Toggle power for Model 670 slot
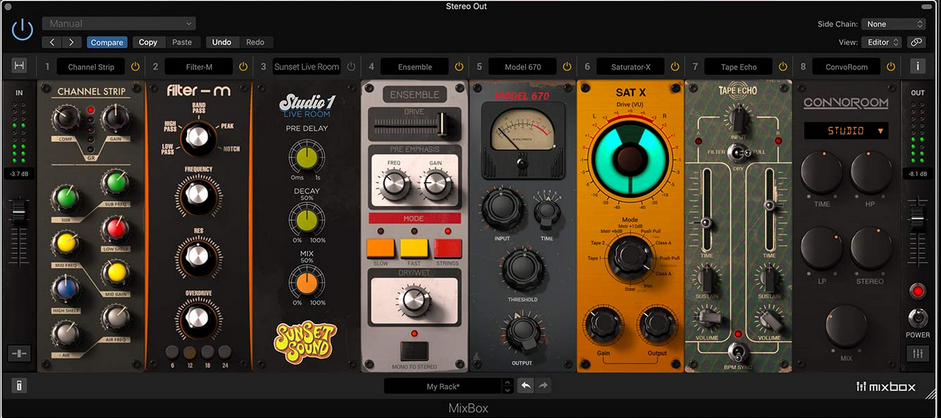 pyautogui.click(x=567, y=67)
